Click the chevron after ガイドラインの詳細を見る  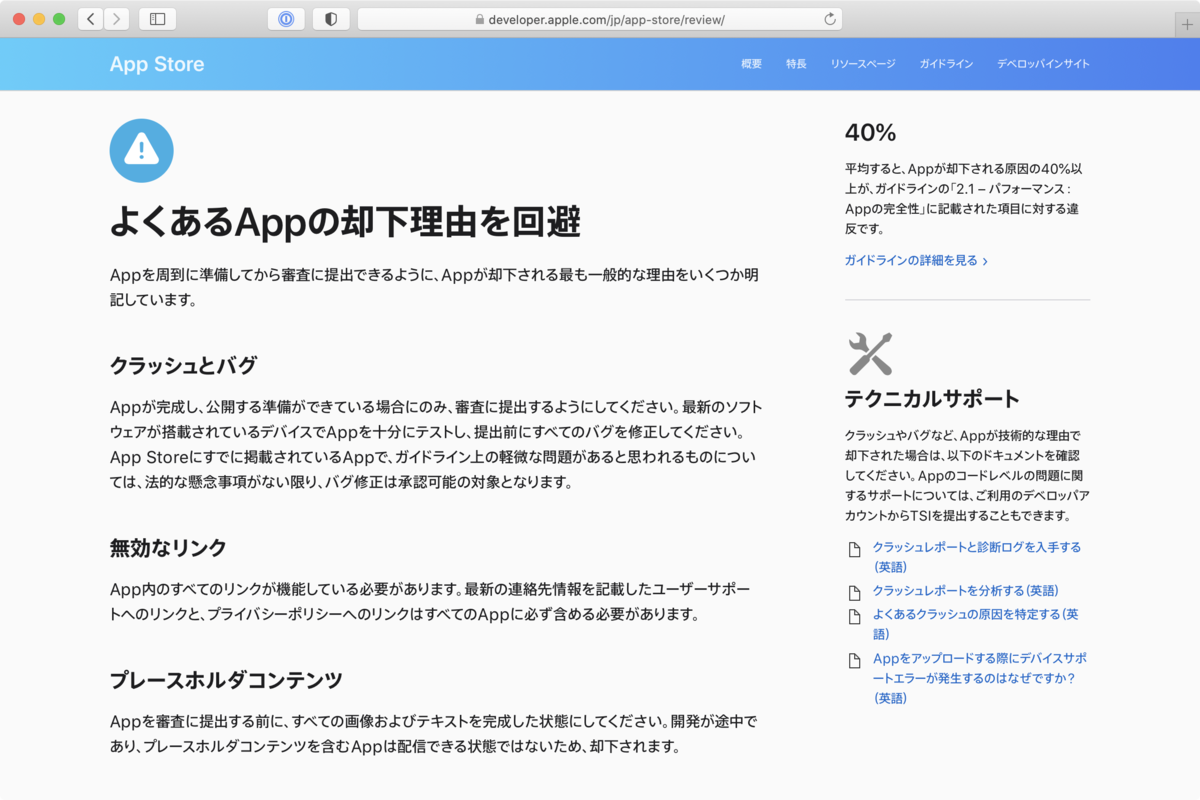985,261
